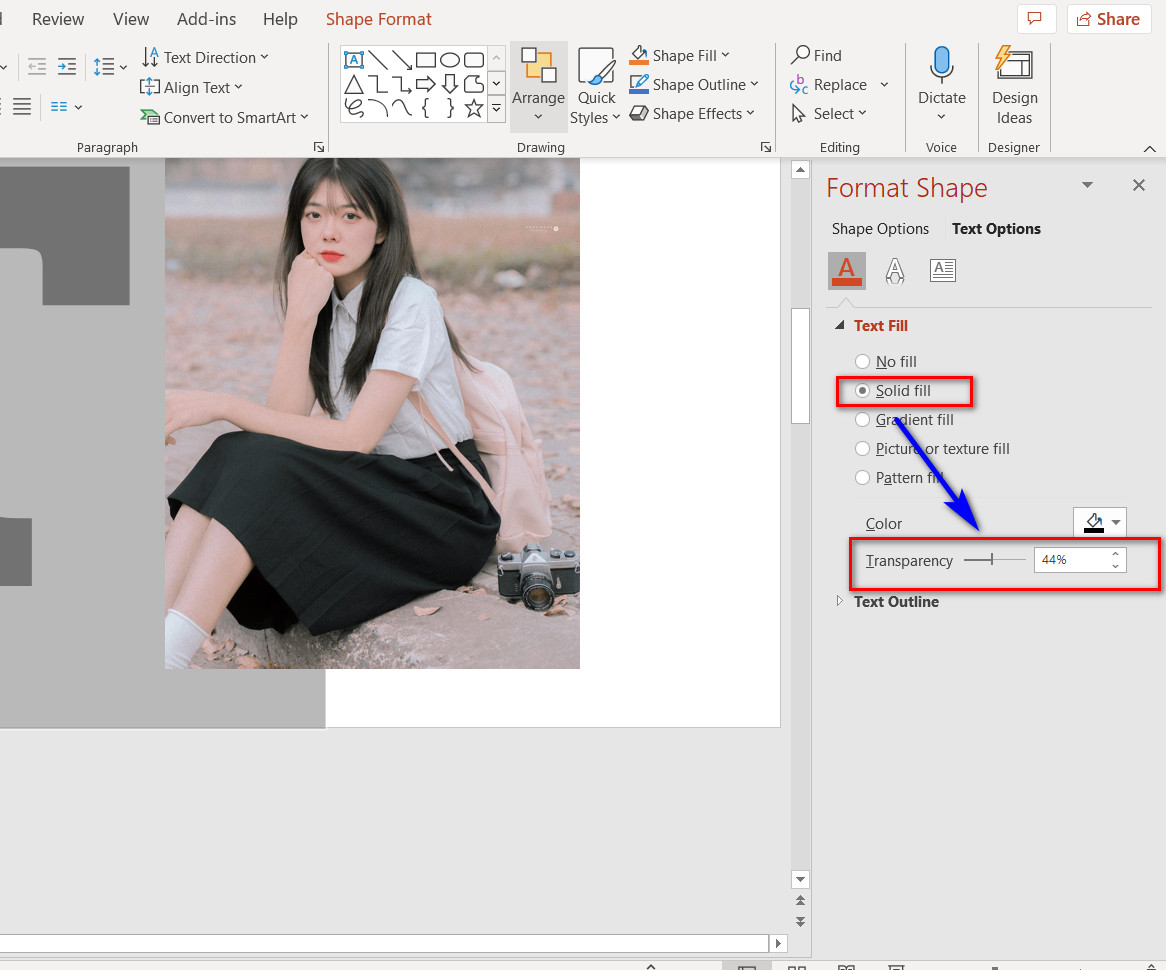This screenshot has height=970, width=1166.
Task: Switch to Text Effects pane icon
Action: pyautogui.click(x=895, y=271)
